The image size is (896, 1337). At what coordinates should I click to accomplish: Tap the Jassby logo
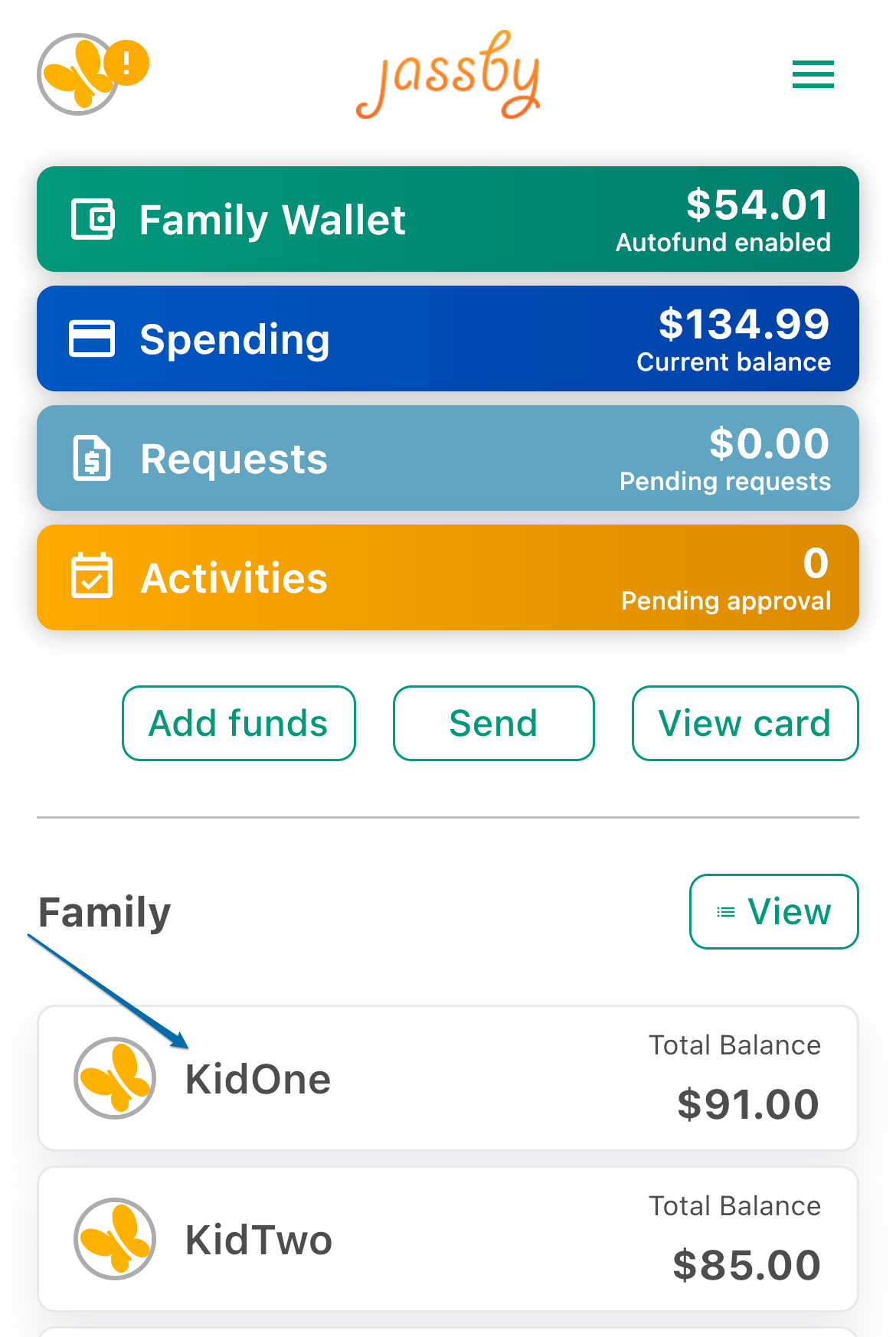click(449, 74)
